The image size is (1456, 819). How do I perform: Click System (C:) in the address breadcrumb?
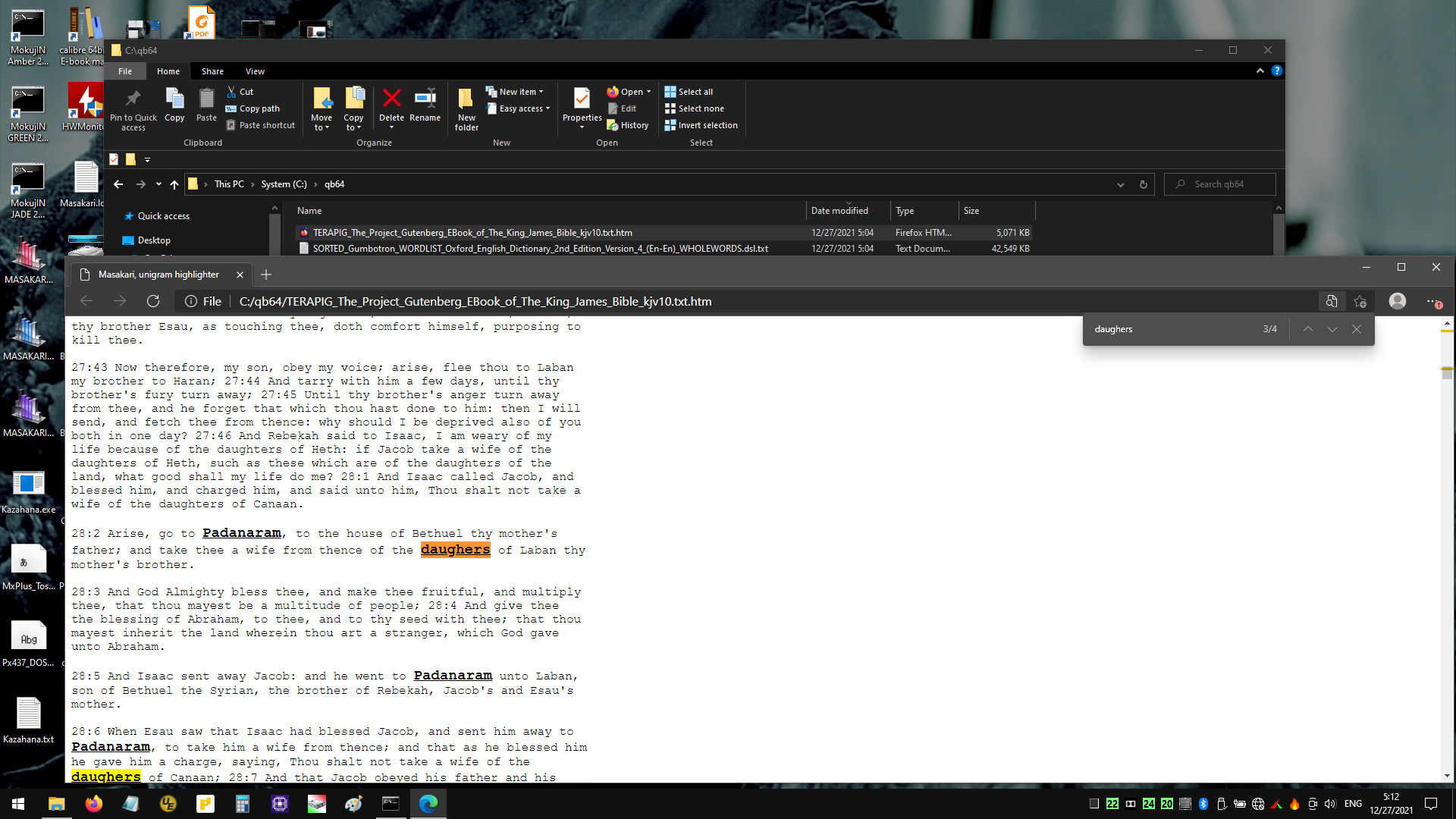284,184
